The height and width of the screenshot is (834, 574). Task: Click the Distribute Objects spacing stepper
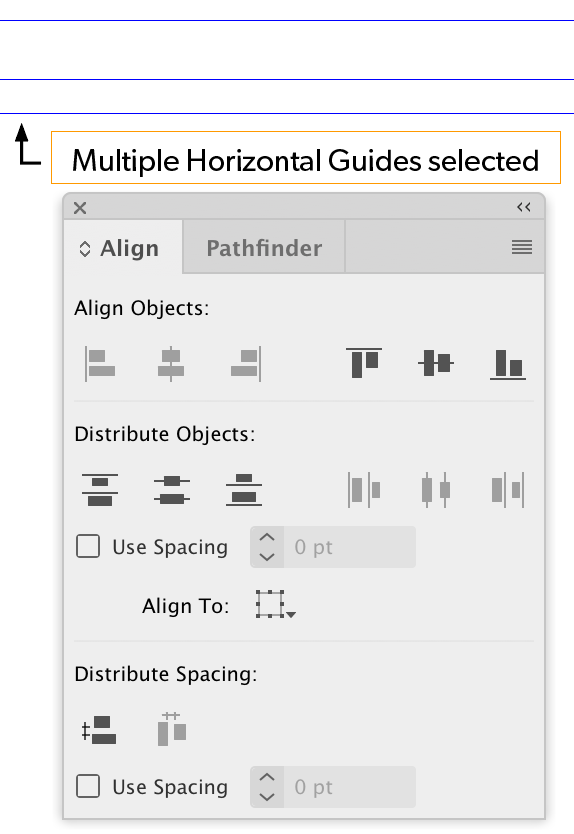267,547
